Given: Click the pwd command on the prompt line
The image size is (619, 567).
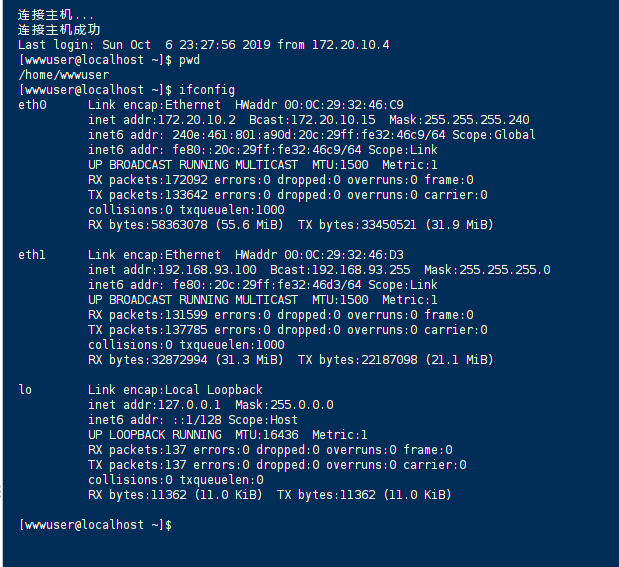Looking at the screenshot, I should tap(190, 60).
